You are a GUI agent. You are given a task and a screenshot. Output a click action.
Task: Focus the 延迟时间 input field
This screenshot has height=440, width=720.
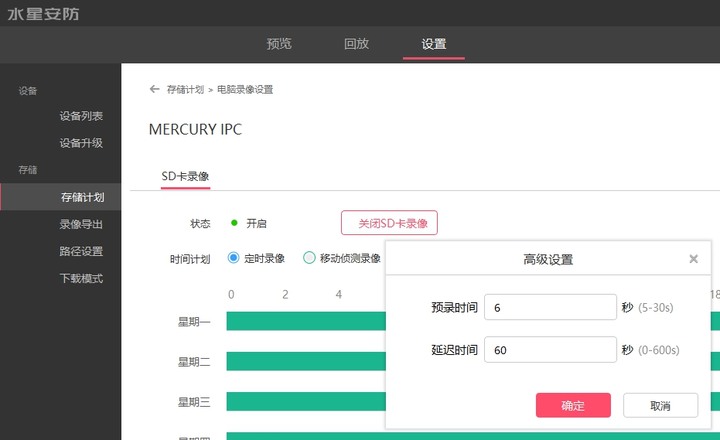[550, 350]
